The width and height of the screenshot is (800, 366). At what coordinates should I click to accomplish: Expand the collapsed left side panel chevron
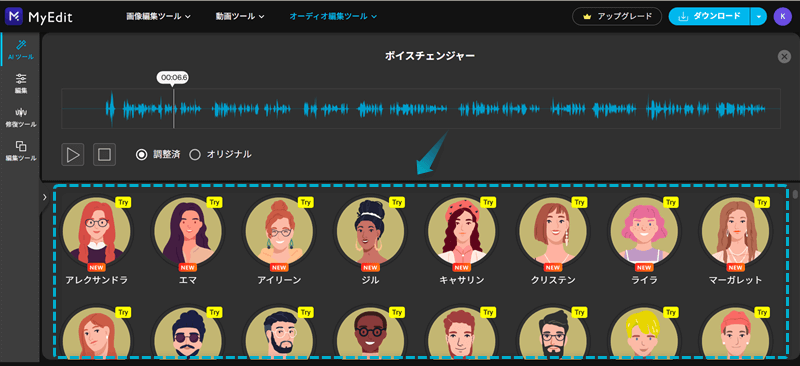pos(44,197)
